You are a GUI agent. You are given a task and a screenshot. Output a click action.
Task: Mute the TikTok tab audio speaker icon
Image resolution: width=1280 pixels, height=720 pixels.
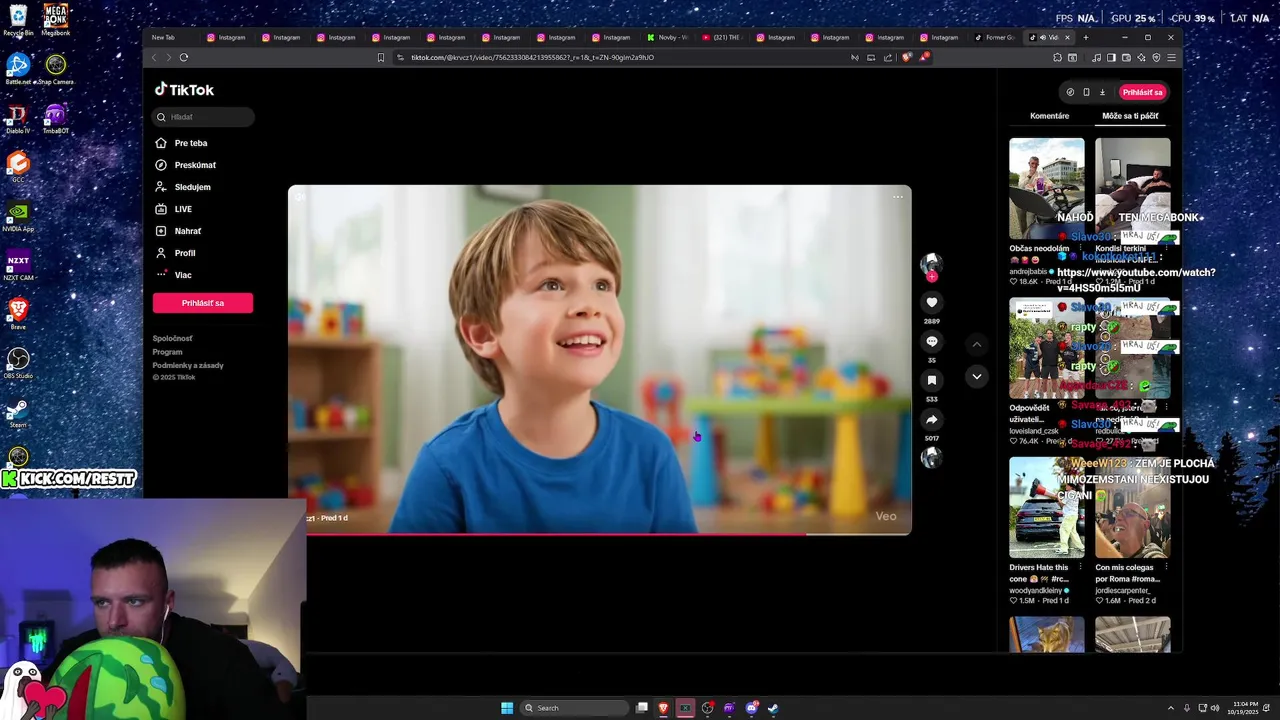pyautogui.click(x=1042, y=37)
